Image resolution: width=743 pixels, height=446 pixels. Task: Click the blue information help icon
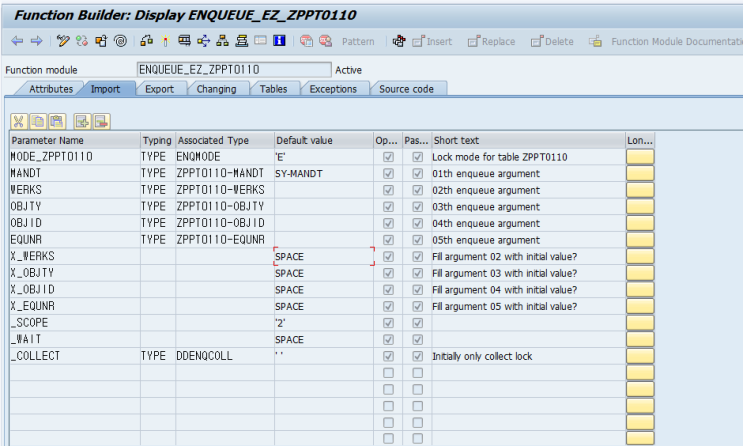pyautogui.click(x=279, y=41)
